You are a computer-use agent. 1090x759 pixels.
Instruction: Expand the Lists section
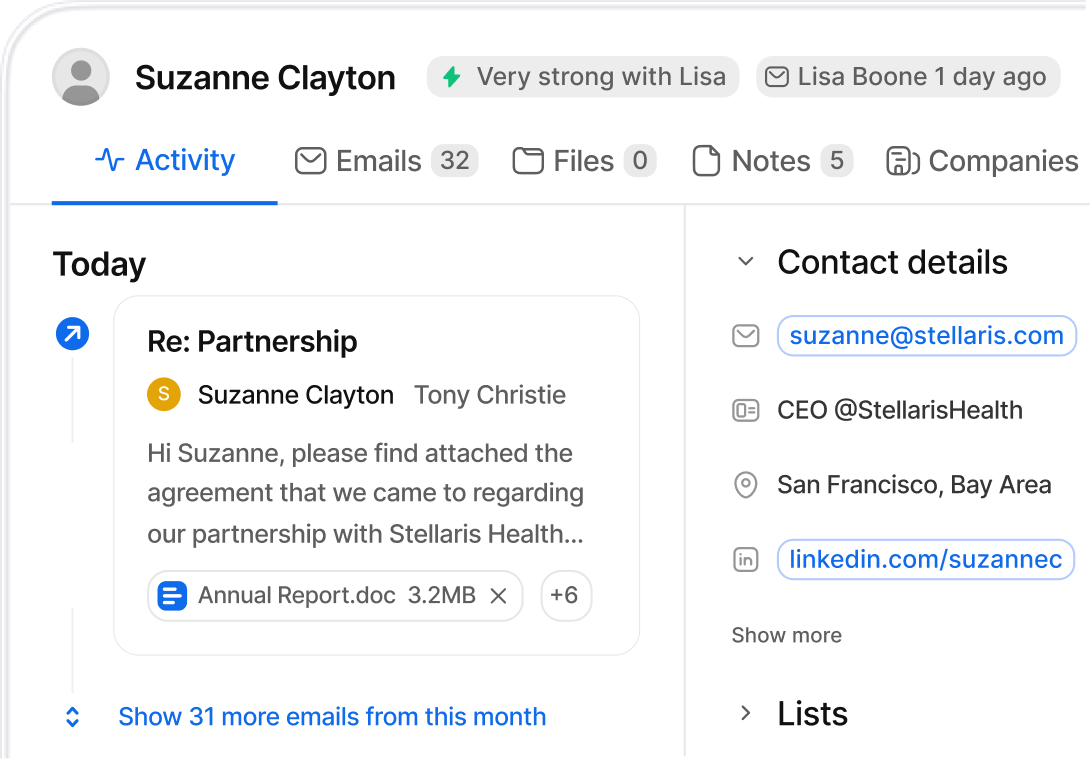tap(745, 713)
